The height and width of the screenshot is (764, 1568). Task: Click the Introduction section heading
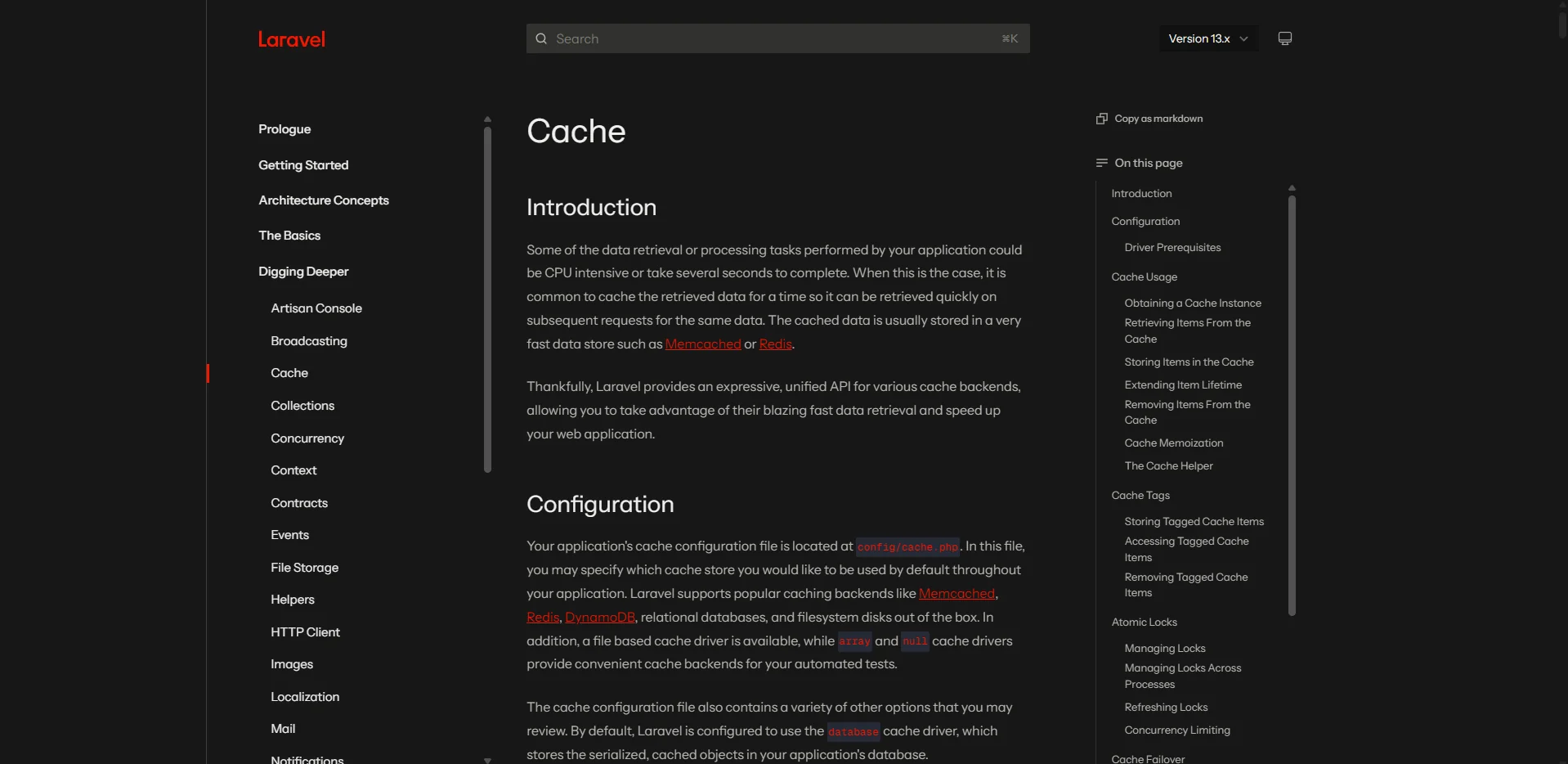coord(591,208)
